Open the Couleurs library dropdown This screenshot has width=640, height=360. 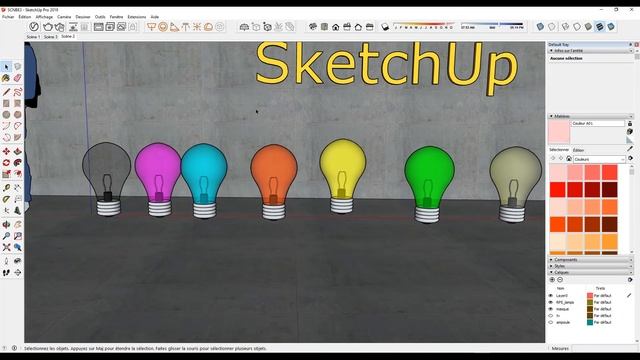tap(599, 159)
